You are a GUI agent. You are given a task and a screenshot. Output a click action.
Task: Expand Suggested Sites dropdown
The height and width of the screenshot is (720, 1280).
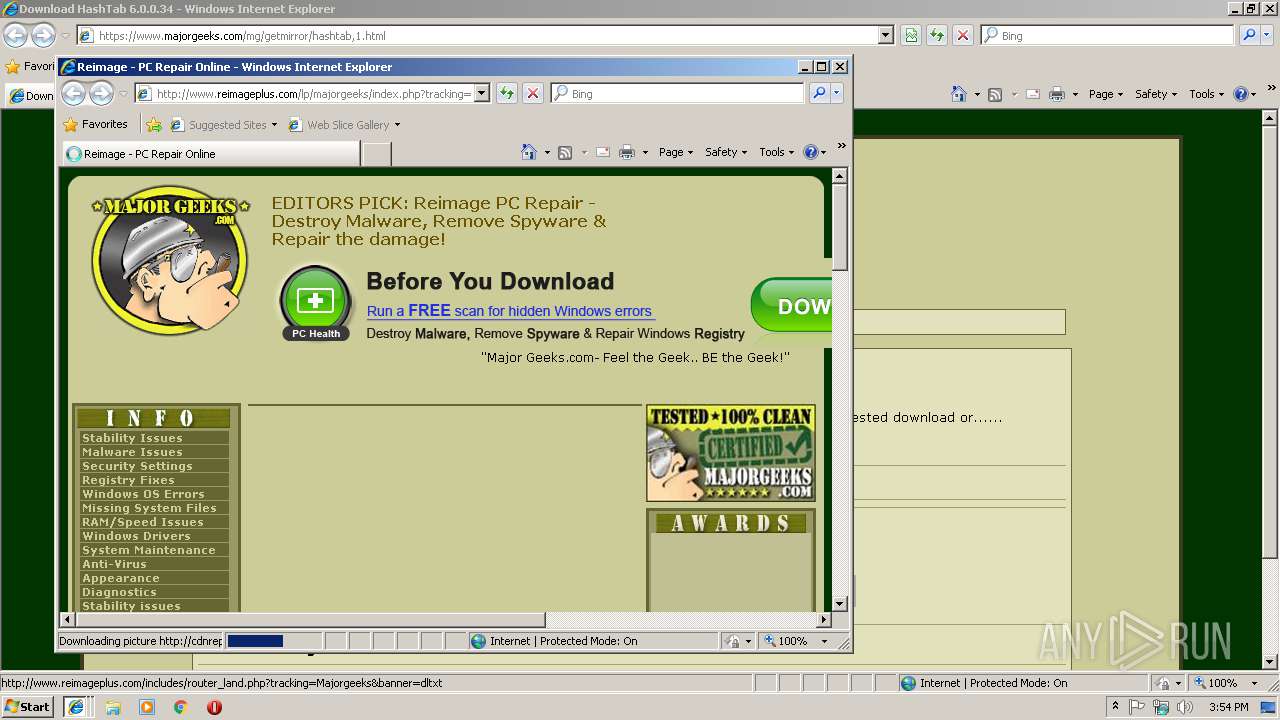(x=275, y=125)
